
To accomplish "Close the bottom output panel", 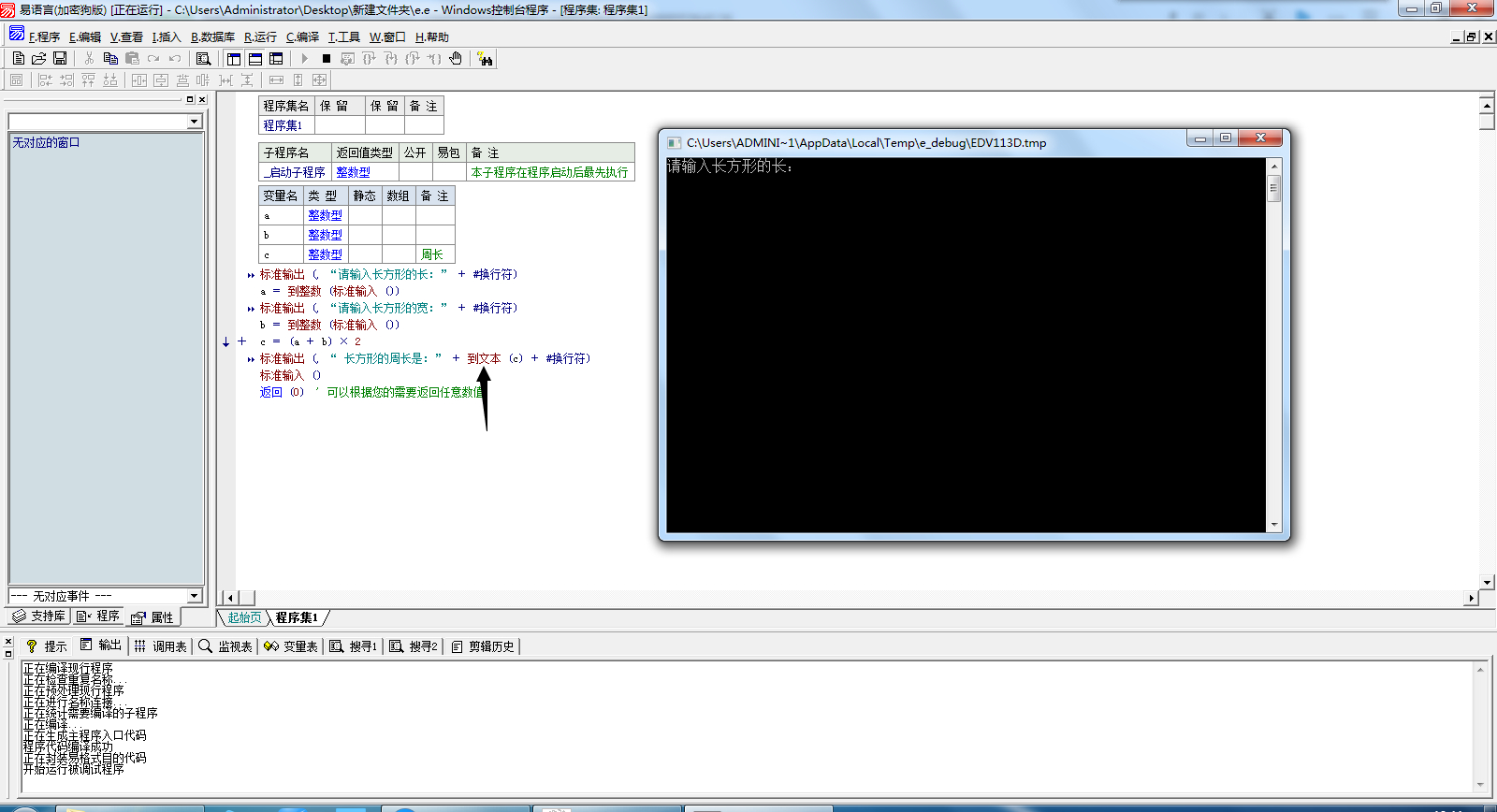I will (8, 642).
